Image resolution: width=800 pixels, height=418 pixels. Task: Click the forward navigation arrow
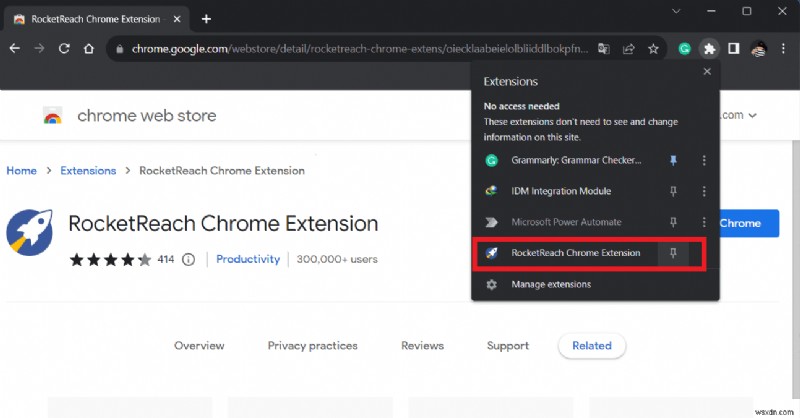pos(39,48)
